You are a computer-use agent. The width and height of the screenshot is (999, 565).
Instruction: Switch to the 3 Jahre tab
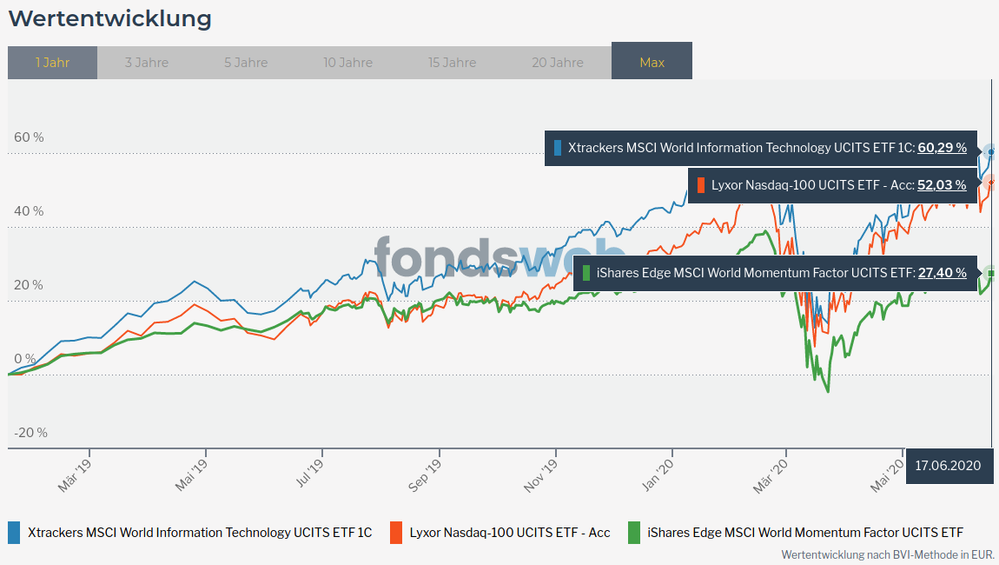tap(147, 62)
